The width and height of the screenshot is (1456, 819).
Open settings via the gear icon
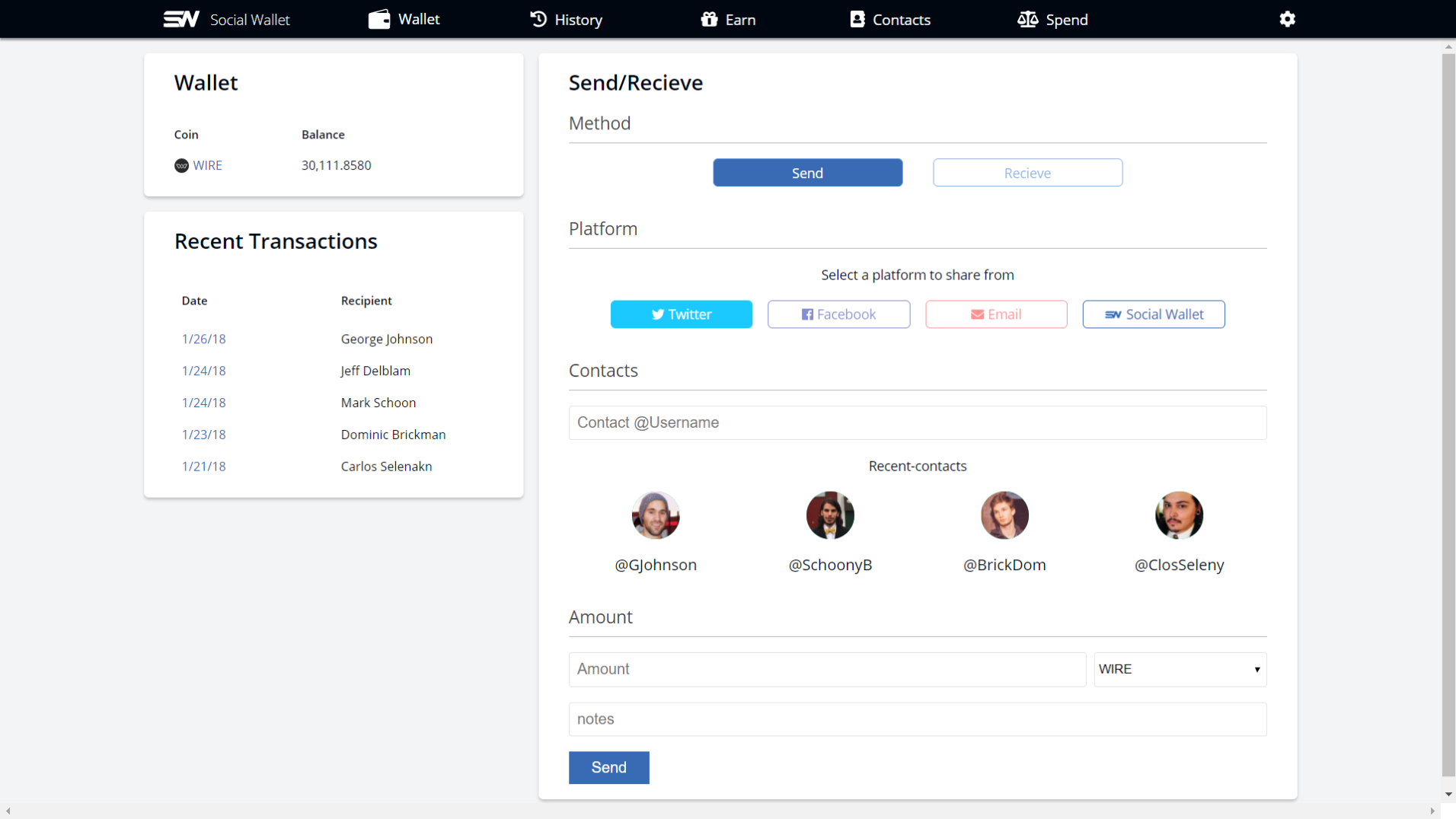pos(1287,19)
